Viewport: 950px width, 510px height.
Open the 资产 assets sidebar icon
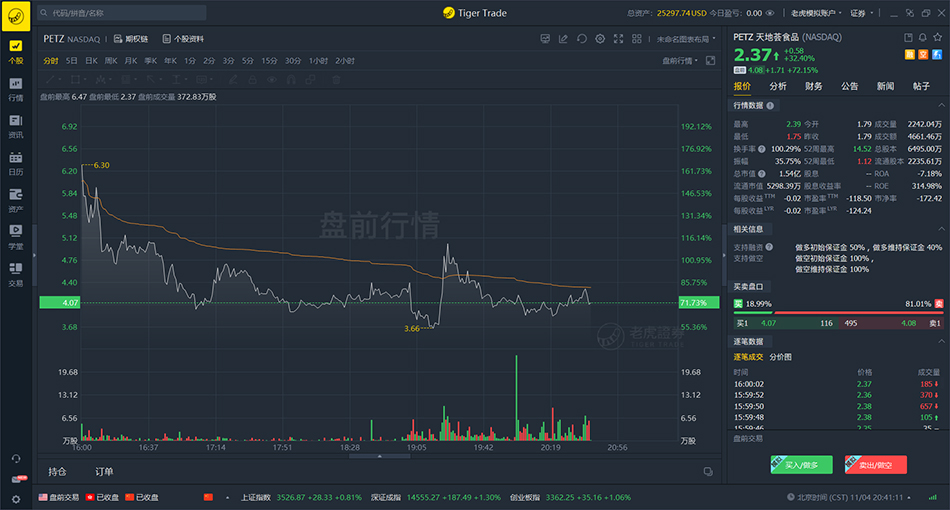(x=16, y=200)
